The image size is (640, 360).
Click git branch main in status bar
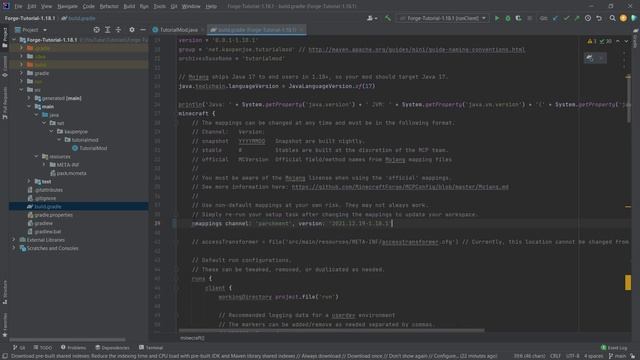tap(617, 356)
